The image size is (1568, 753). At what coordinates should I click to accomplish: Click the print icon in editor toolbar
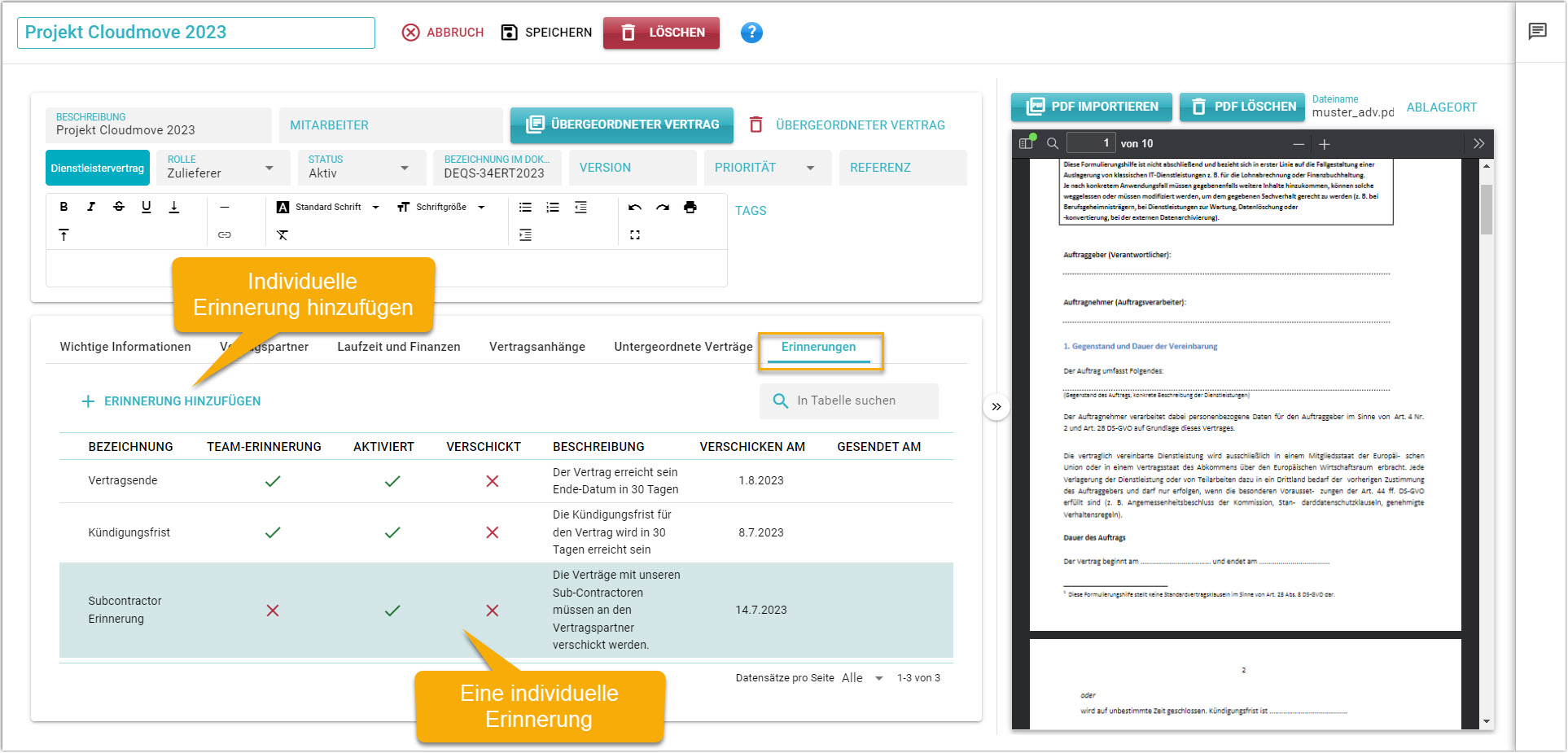pyautogui.click(x=690, y=207)
